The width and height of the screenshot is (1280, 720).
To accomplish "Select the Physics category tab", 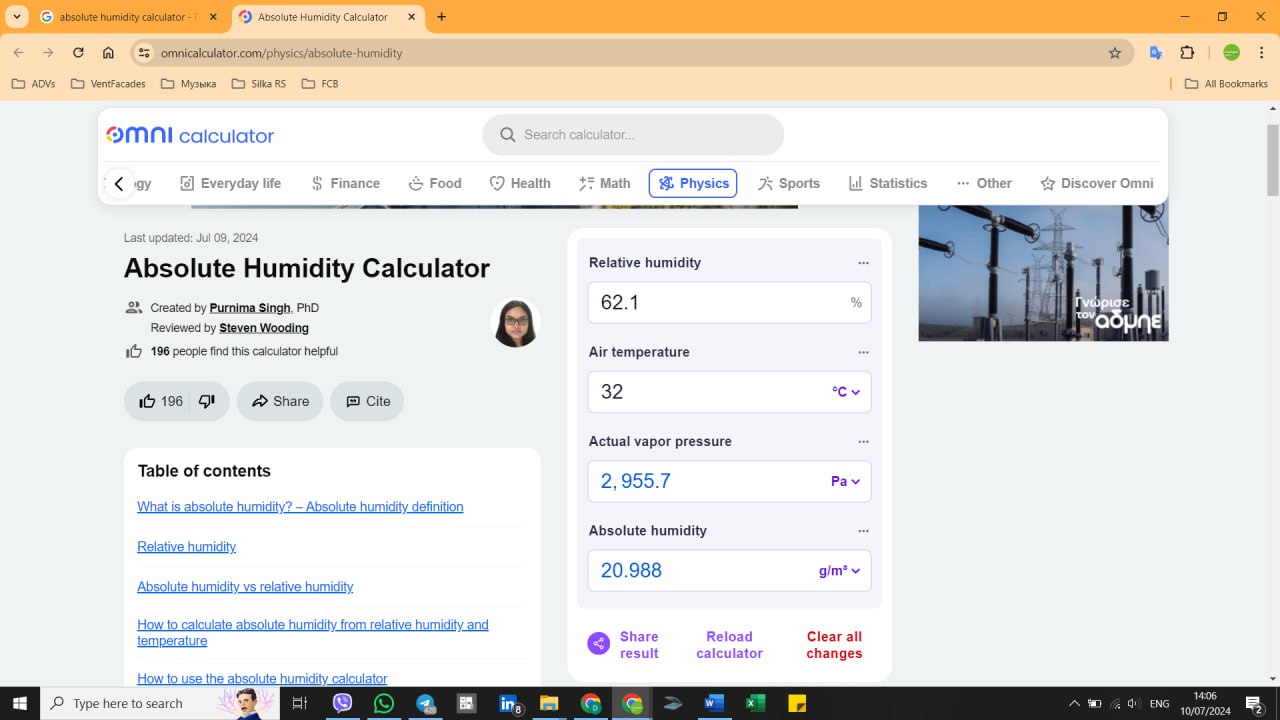I will (693, 183).
